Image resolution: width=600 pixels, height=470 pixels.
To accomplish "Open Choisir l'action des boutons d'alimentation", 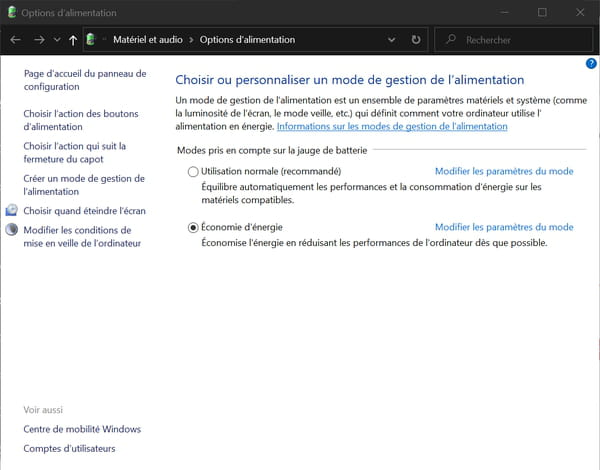I will click(x=81, y=120).
